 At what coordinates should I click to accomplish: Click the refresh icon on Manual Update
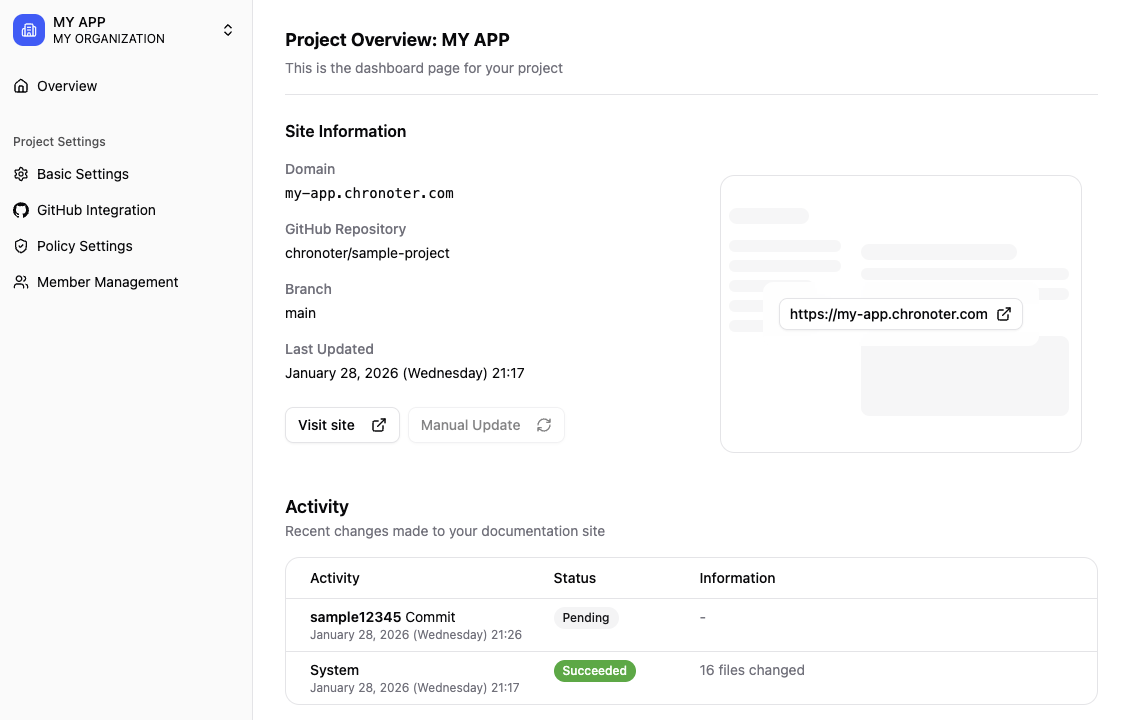tap(544, 424)
